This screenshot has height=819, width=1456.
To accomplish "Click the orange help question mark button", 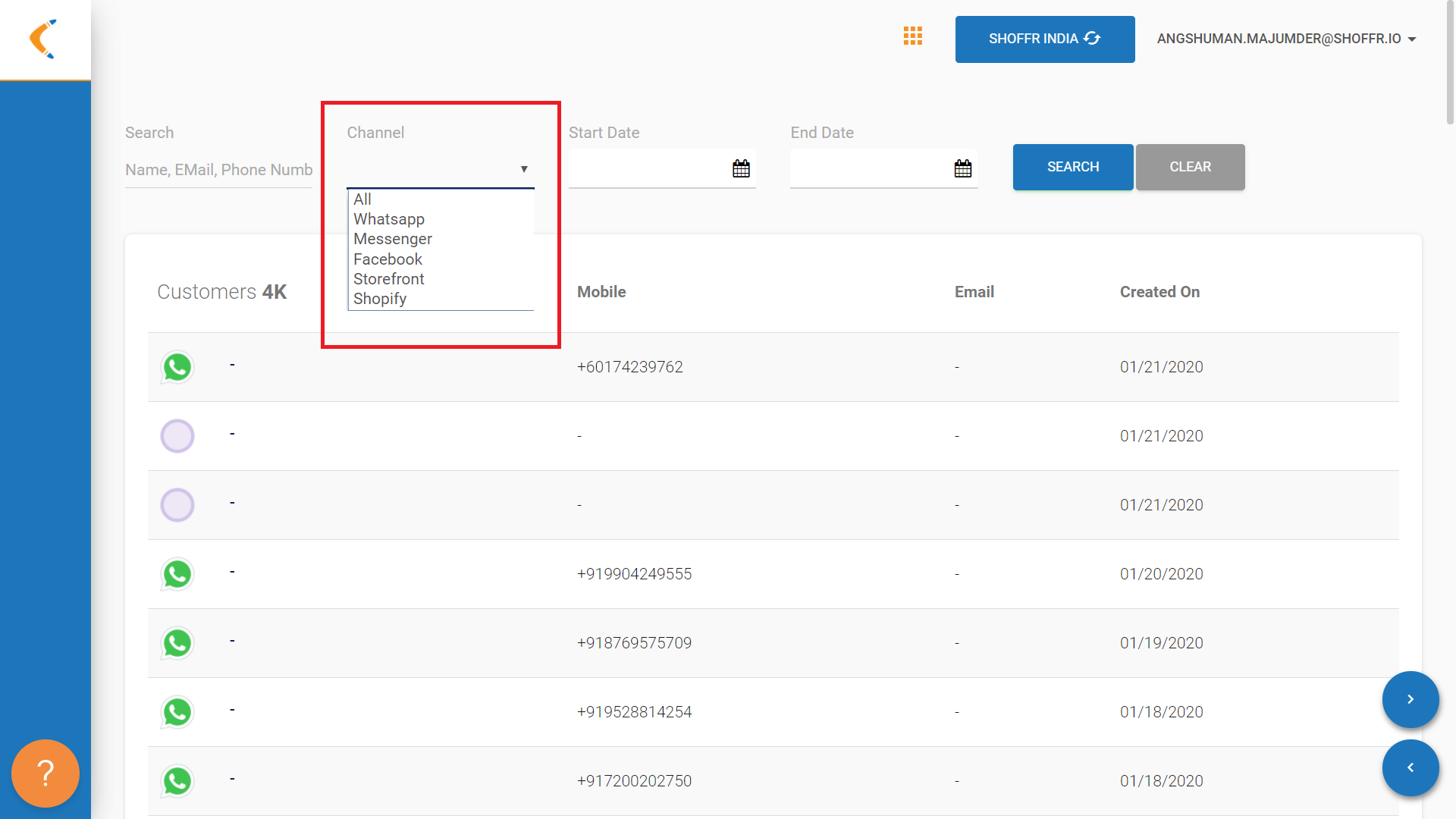I will [45, 773].
